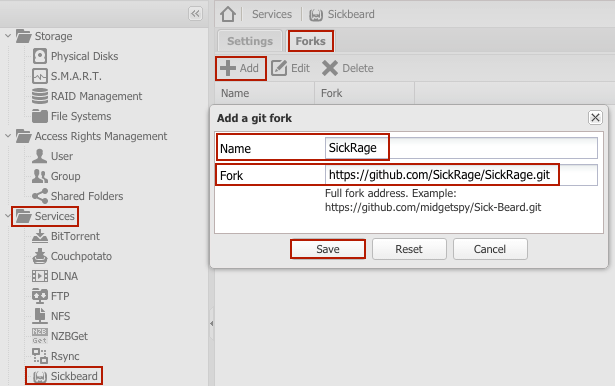Close the Add a git fork dialog
Image resolution: width=615 pixels, height=386 pixels.
(595, 117)
